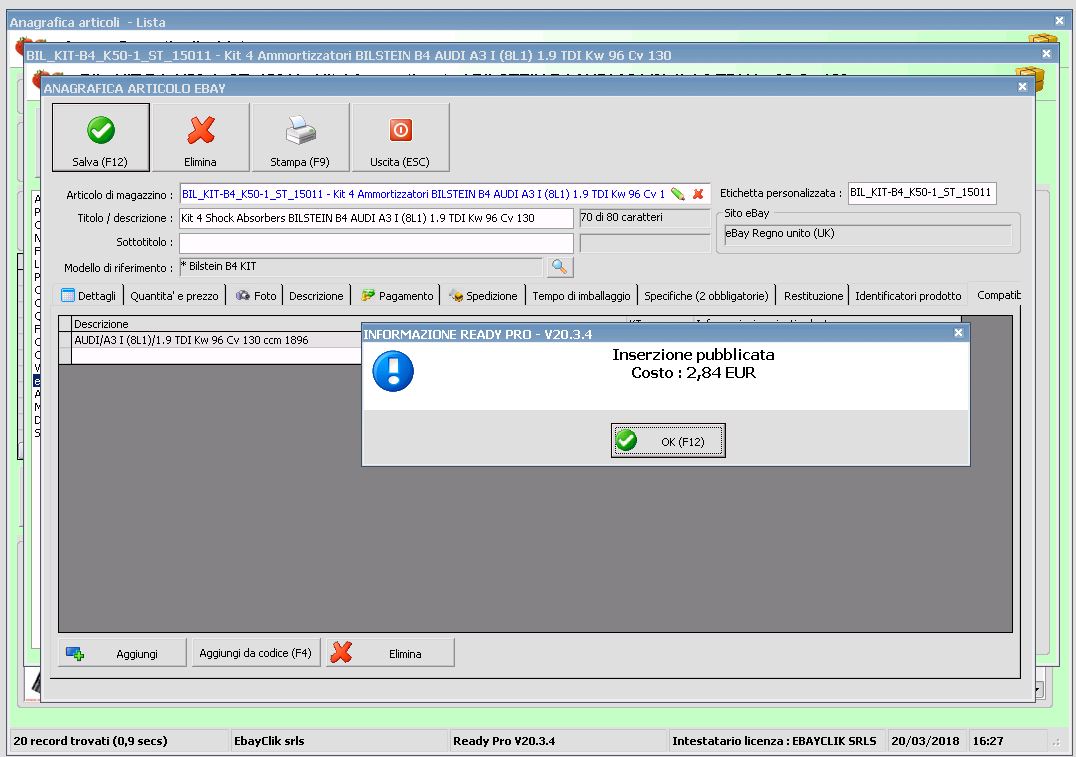Click 'Ready Pro V20.3.4' in the status bar
1076x757 pixels.
tap(504, 741)
